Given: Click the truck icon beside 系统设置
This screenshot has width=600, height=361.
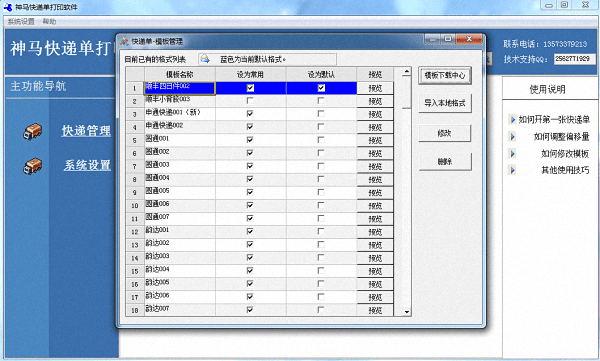Looking at the screenshot, I should (33, 166).
